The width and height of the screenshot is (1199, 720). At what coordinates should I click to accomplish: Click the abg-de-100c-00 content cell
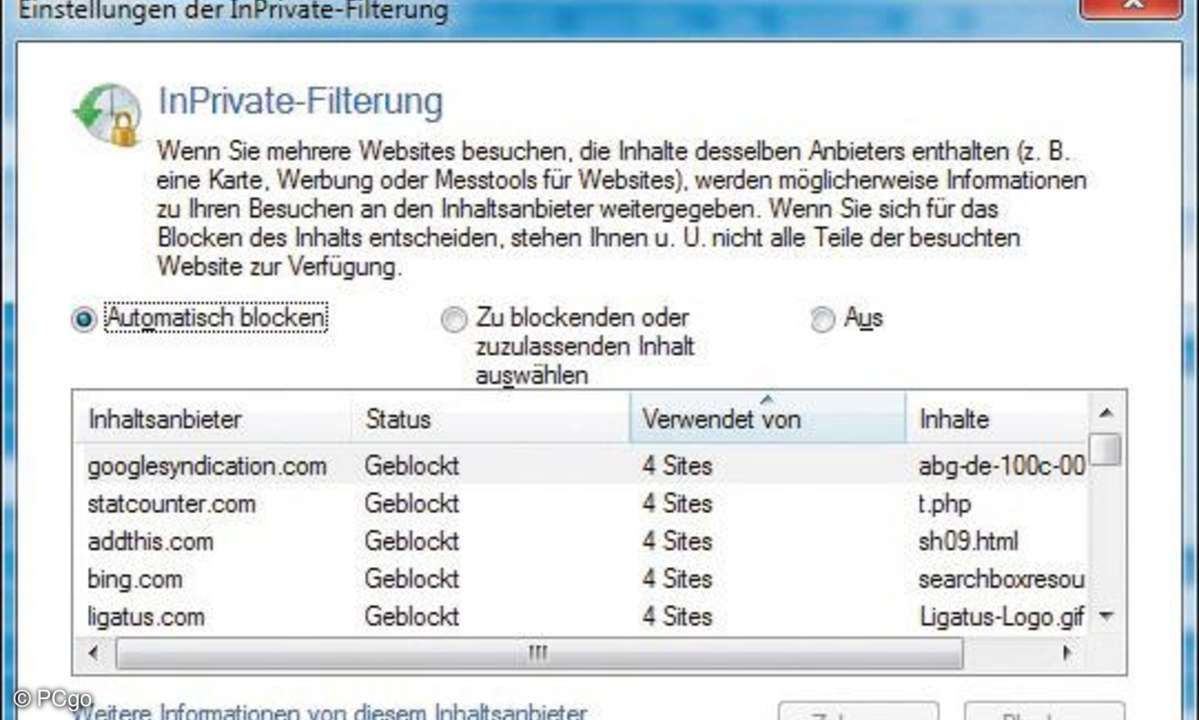point(1002,465)
